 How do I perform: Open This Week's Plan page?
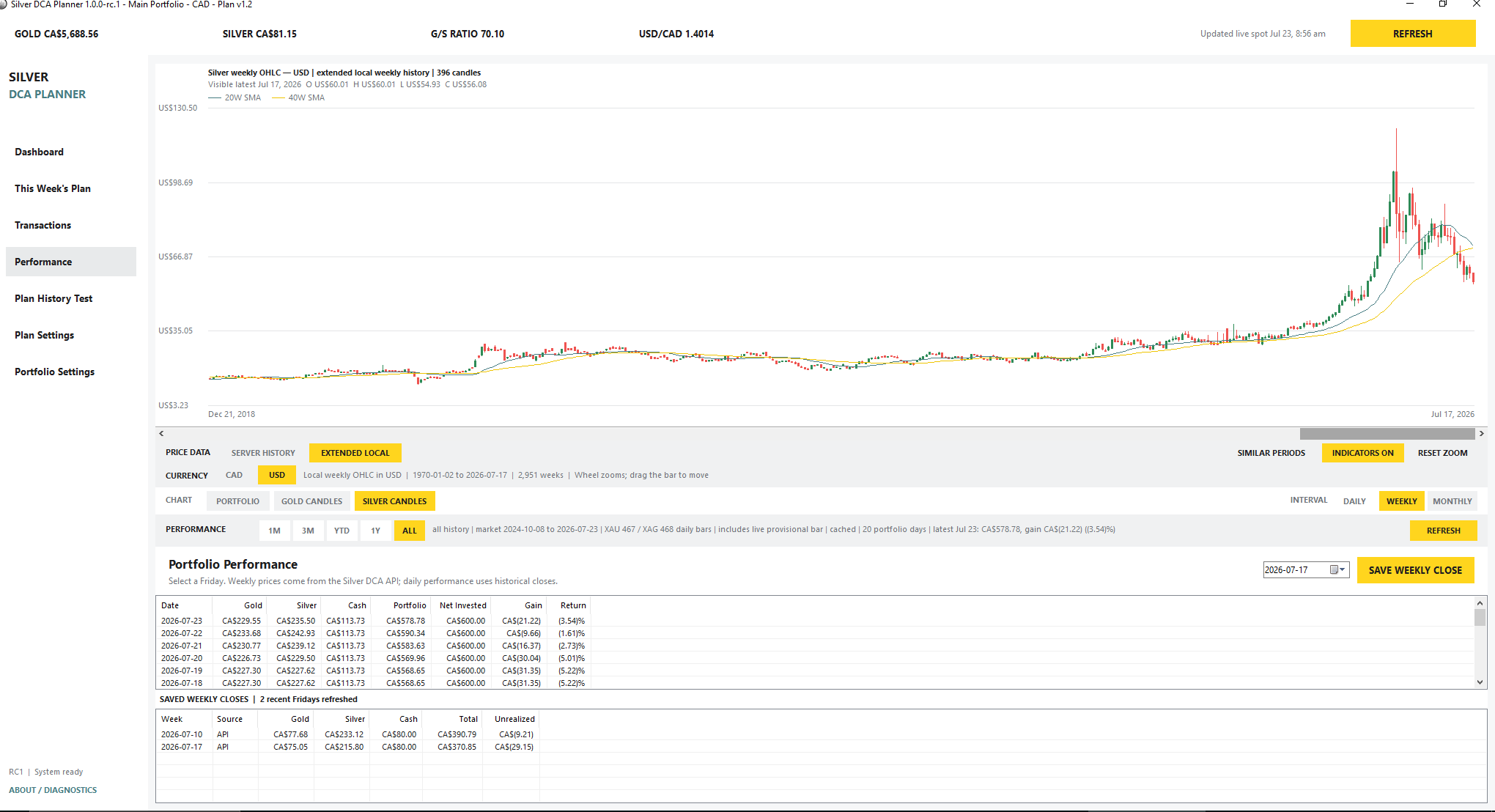[x=71, y=188]
